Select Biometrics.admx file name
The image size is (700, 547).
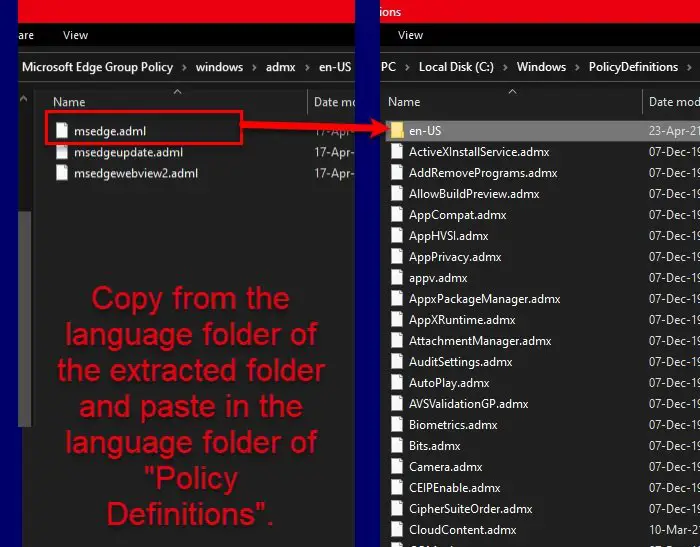[453, 425]
